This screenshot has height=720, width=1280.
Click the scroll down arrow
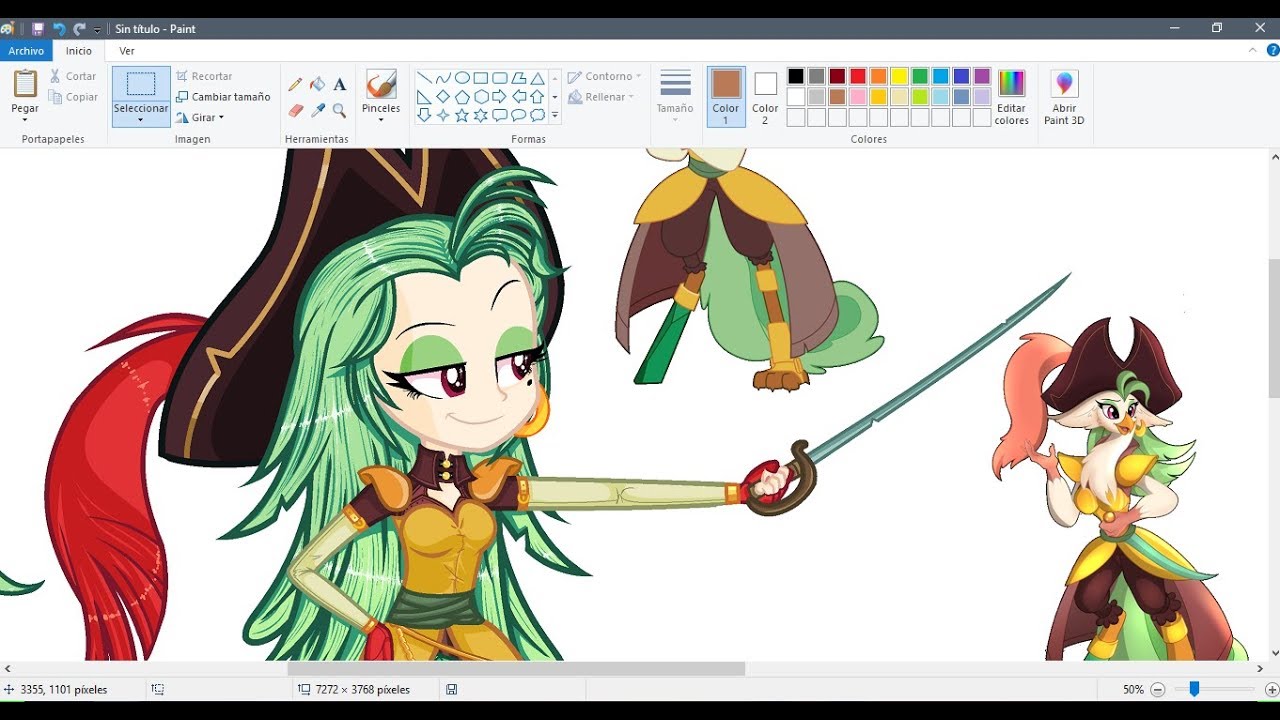click(1274, 653)
